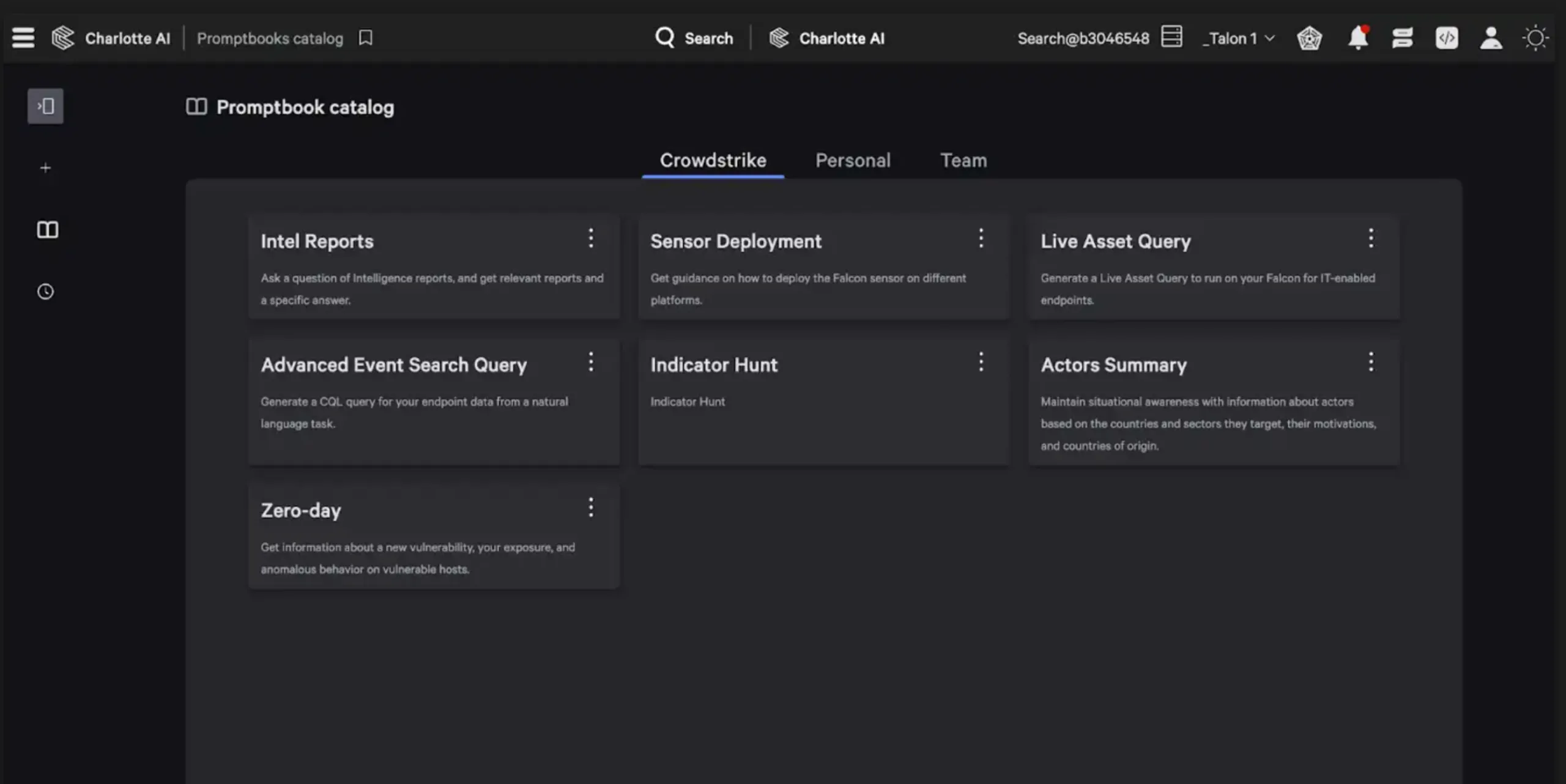Open the Indicator Hunt promptbook title
Image resolution: width=1566 pixels, height=784 pixels.
tap(714, 365)
